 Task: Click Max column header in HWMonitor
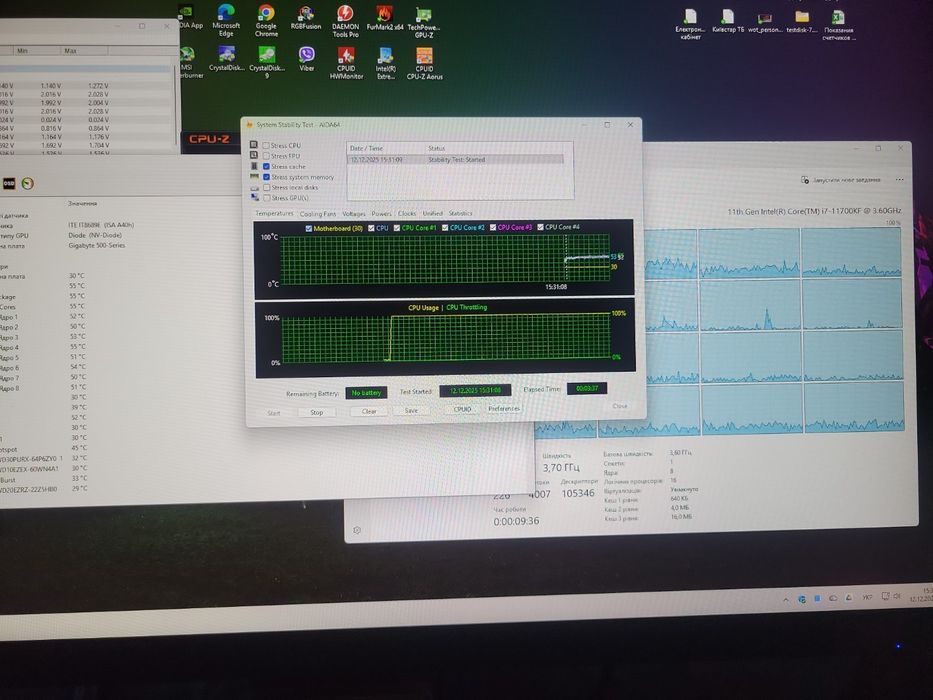click(84, 51)
